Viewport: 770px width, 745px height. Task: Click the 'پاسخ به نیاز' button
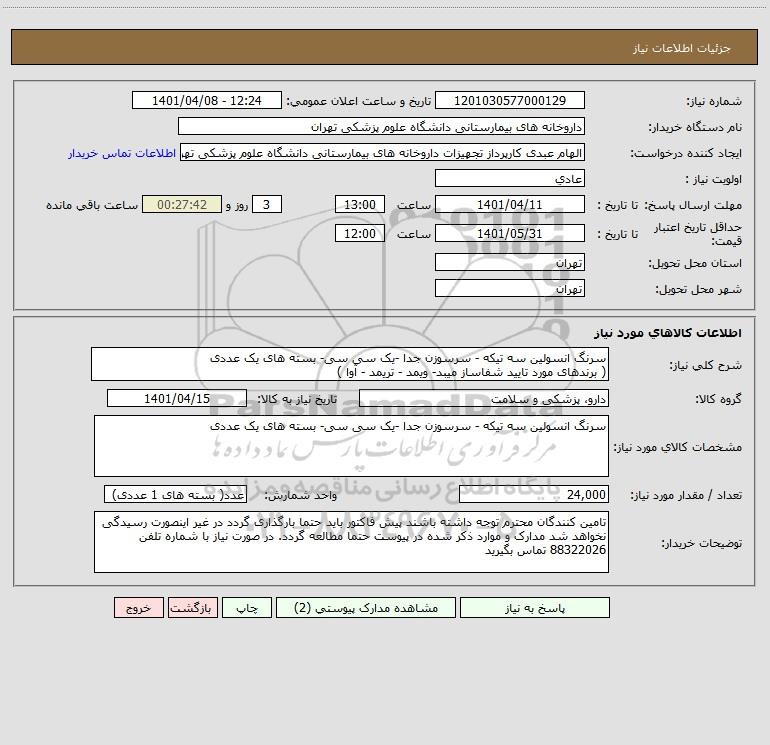coord(535,608)
